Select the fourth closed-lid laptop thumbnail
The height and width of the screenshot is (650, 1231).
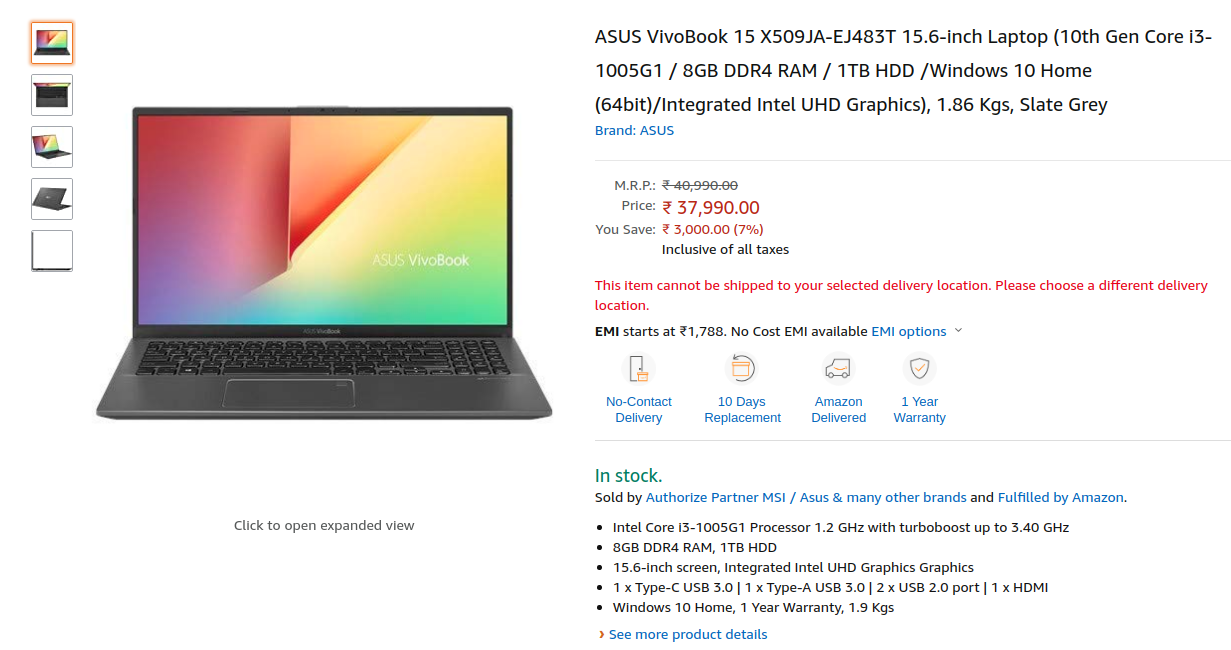pyautogui.click(x=52, y=199)
